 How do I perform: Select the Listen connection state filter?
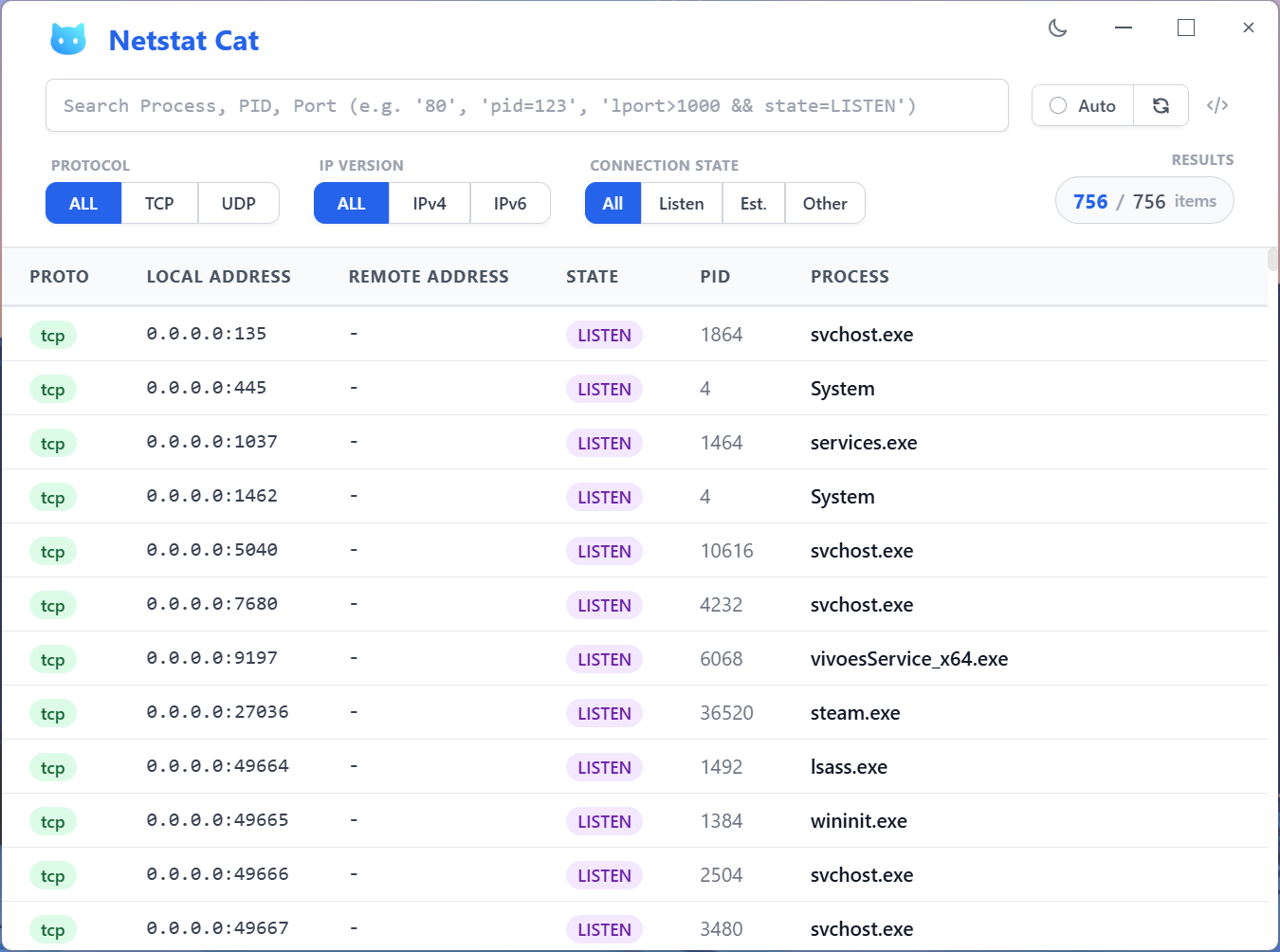[681, 203]
